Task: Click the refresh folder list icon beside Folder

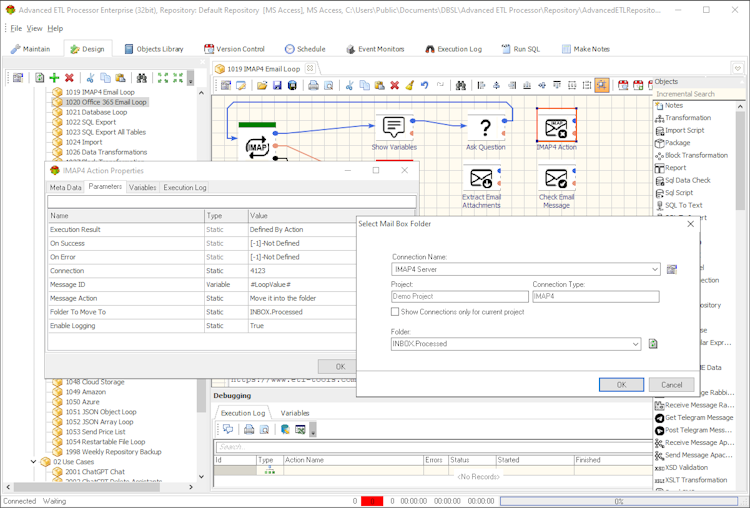Action: 652,344
